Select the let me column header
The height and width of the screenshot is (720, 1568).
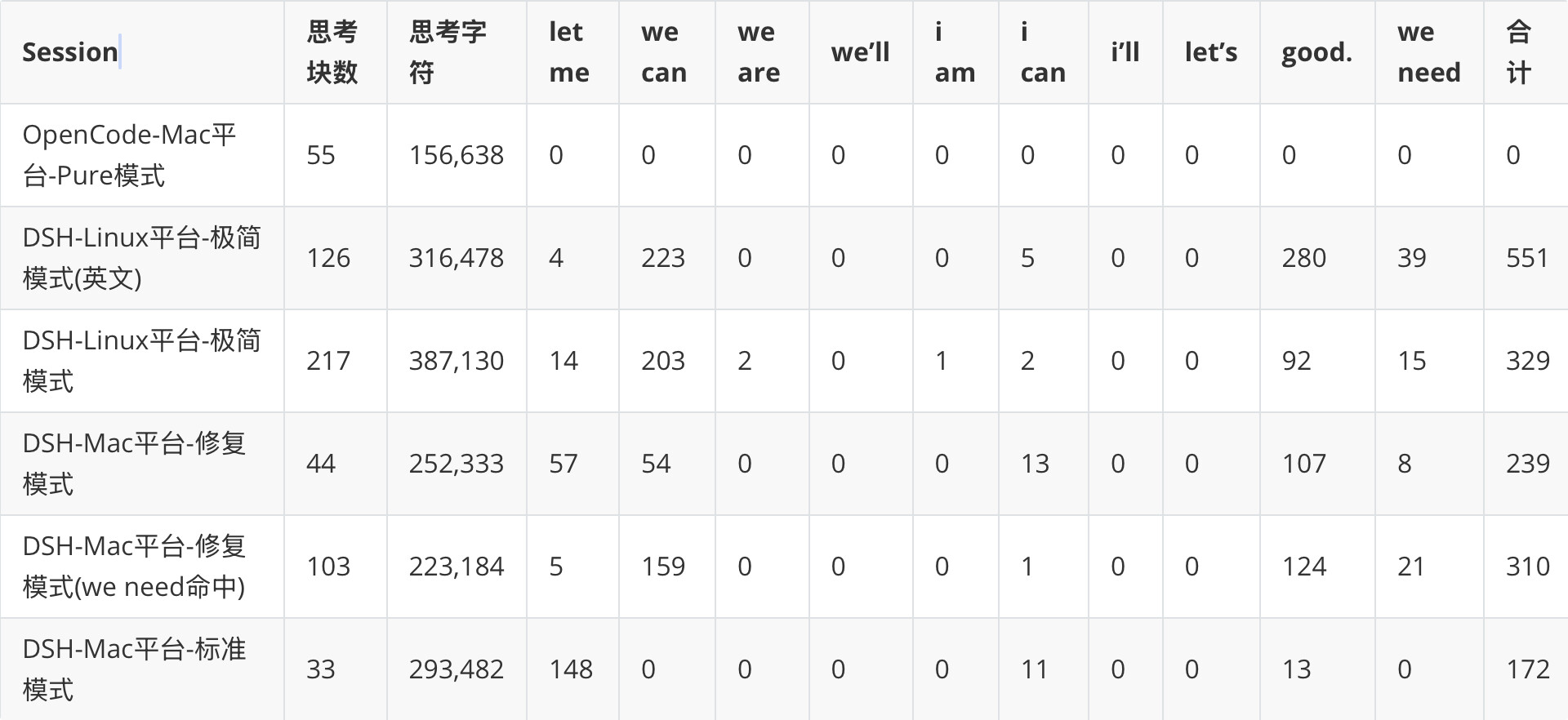point(568,52)
